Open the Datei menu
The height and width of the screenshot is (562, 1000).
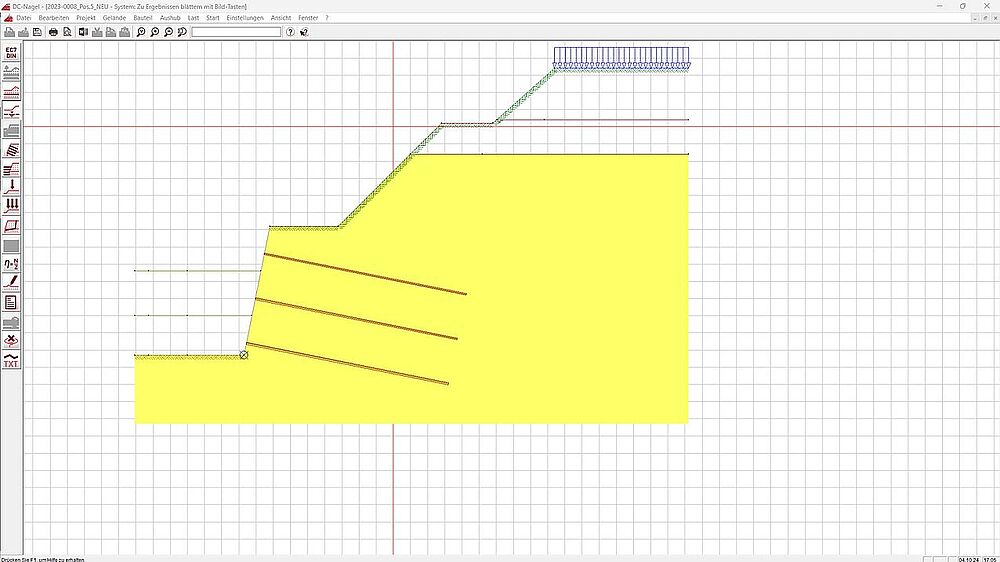[24, 18]
